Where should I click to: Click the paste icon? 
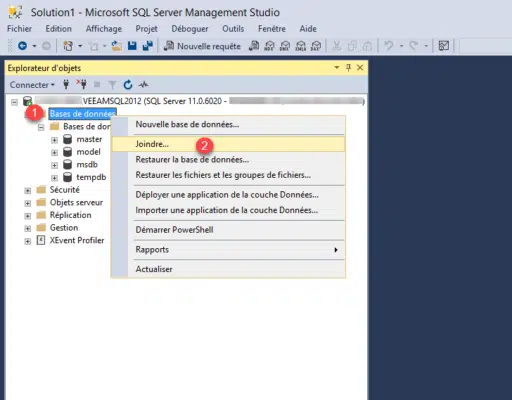[x=367, y=46]
